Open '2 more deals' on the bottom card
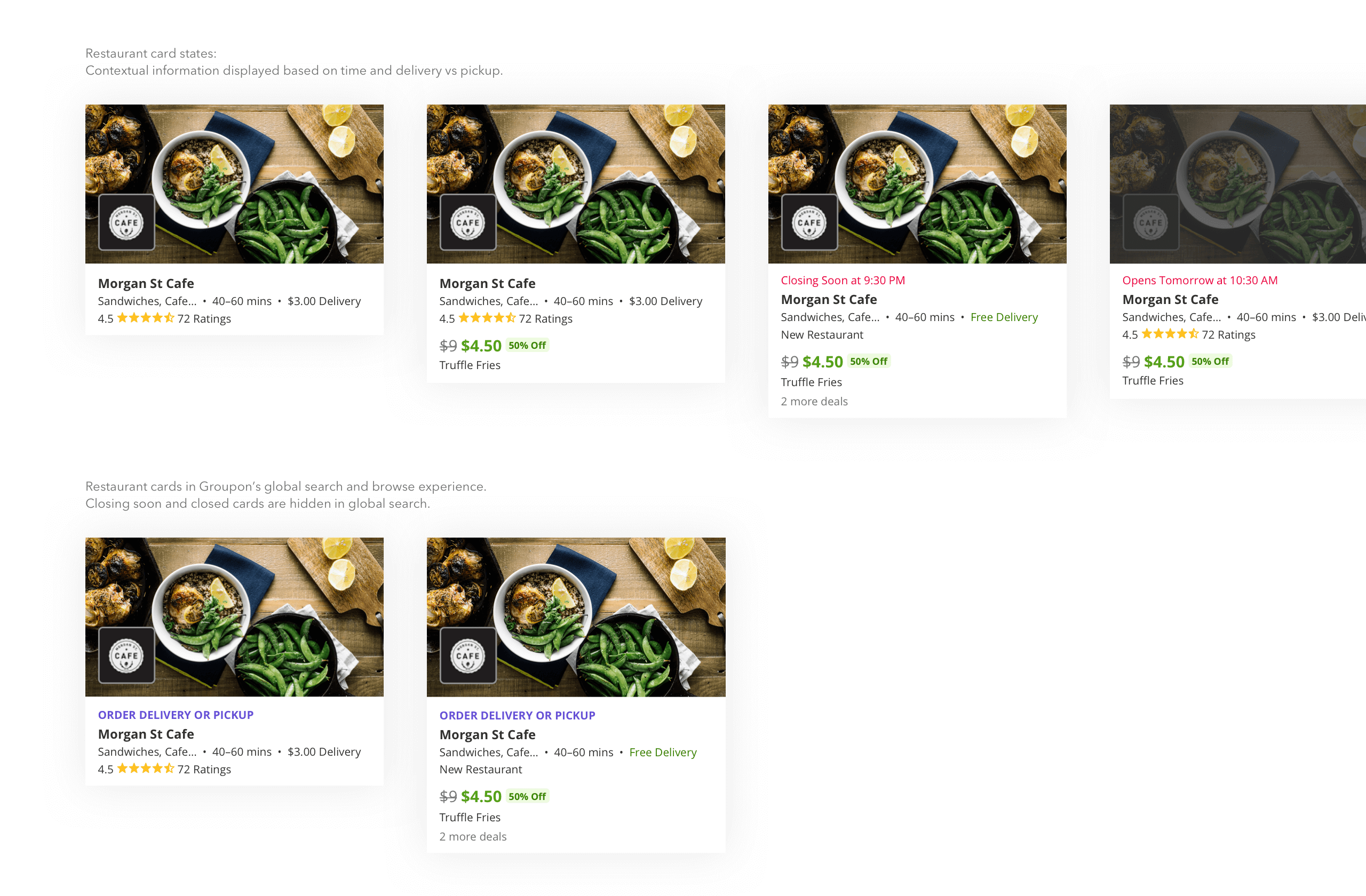Screen dimensions: 1366x896 coord(473,836)
